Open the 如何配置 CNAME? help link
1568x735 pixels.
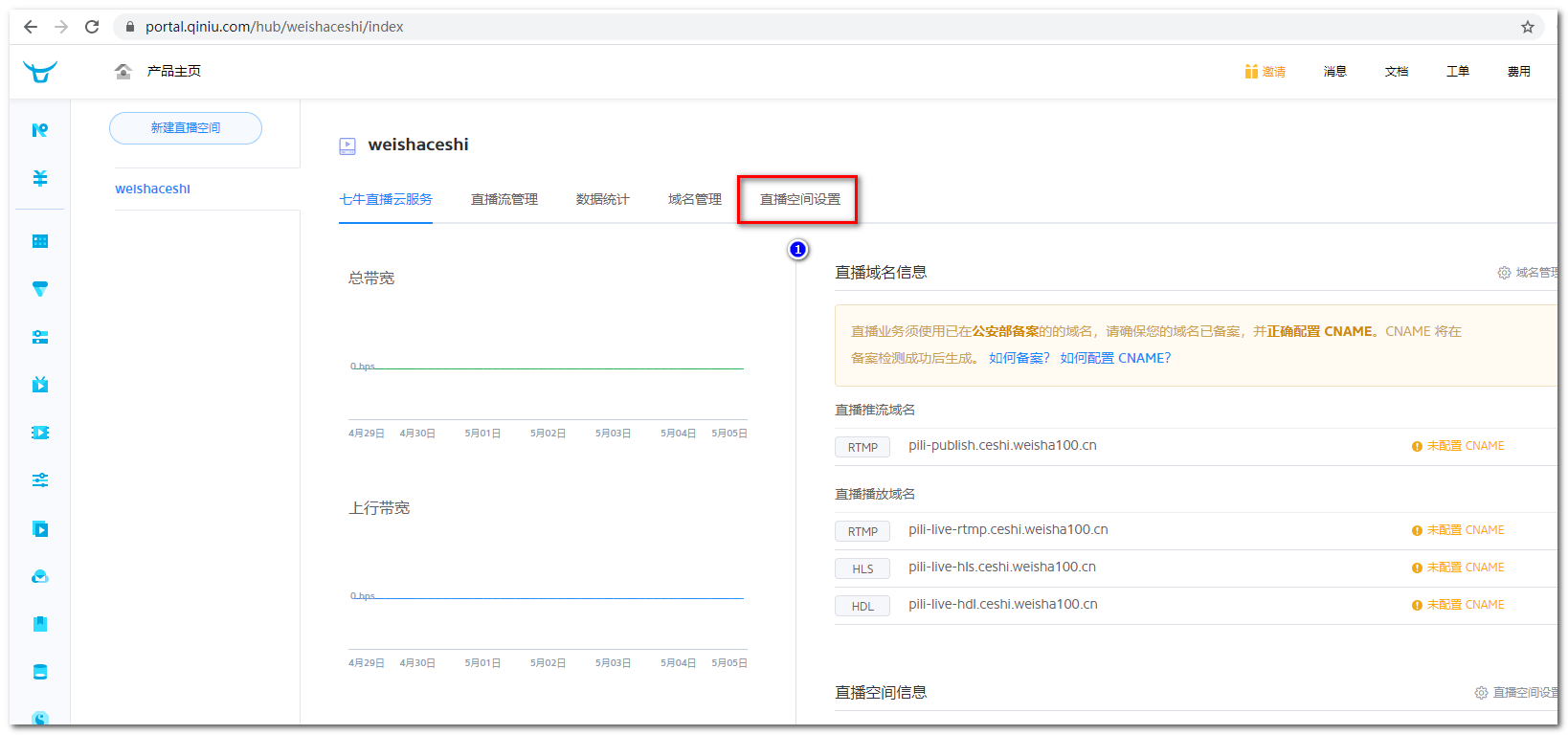point(1115,358)
